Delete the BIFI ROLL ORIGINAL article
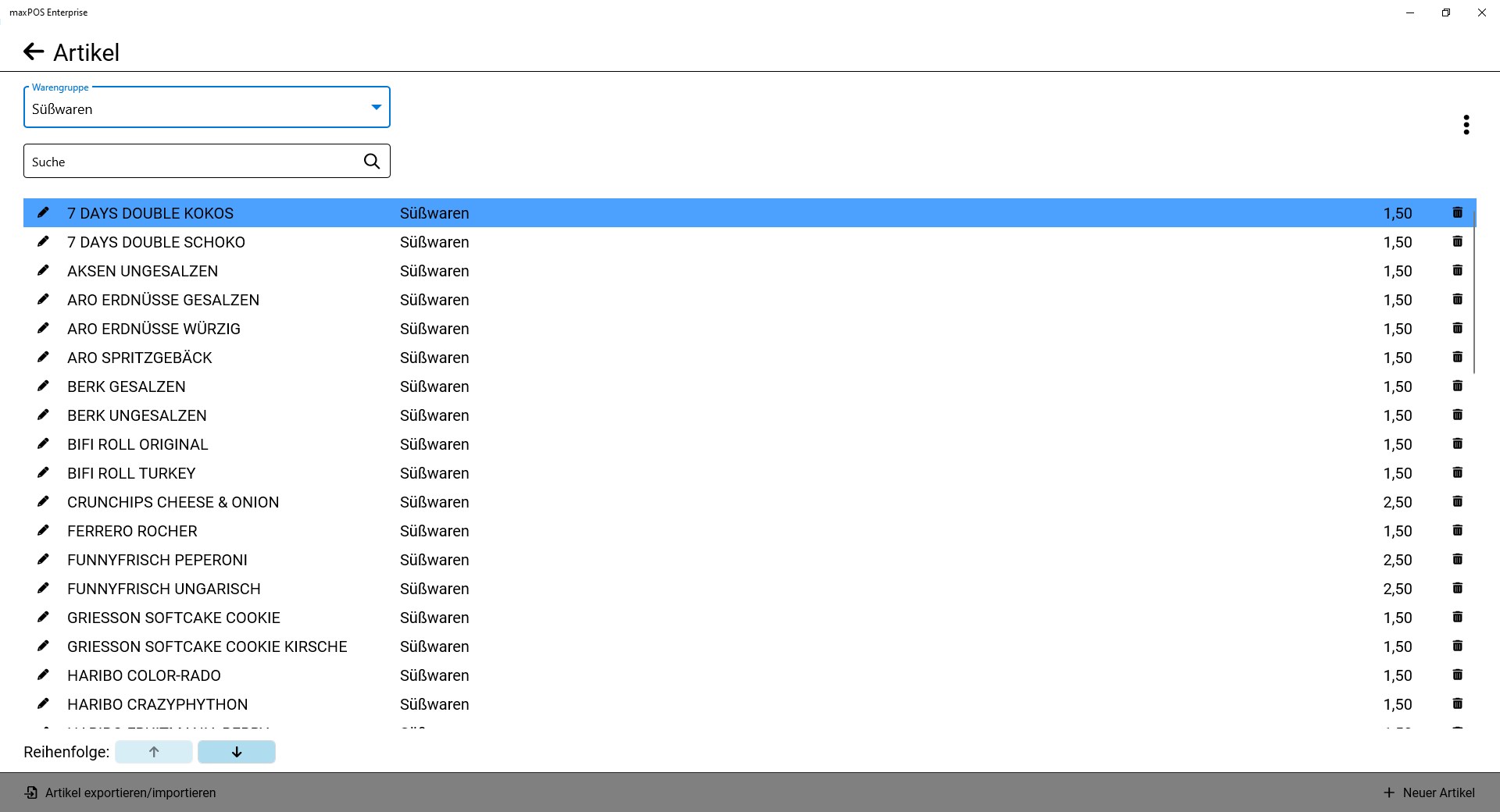 click(x=1457, y=443)
